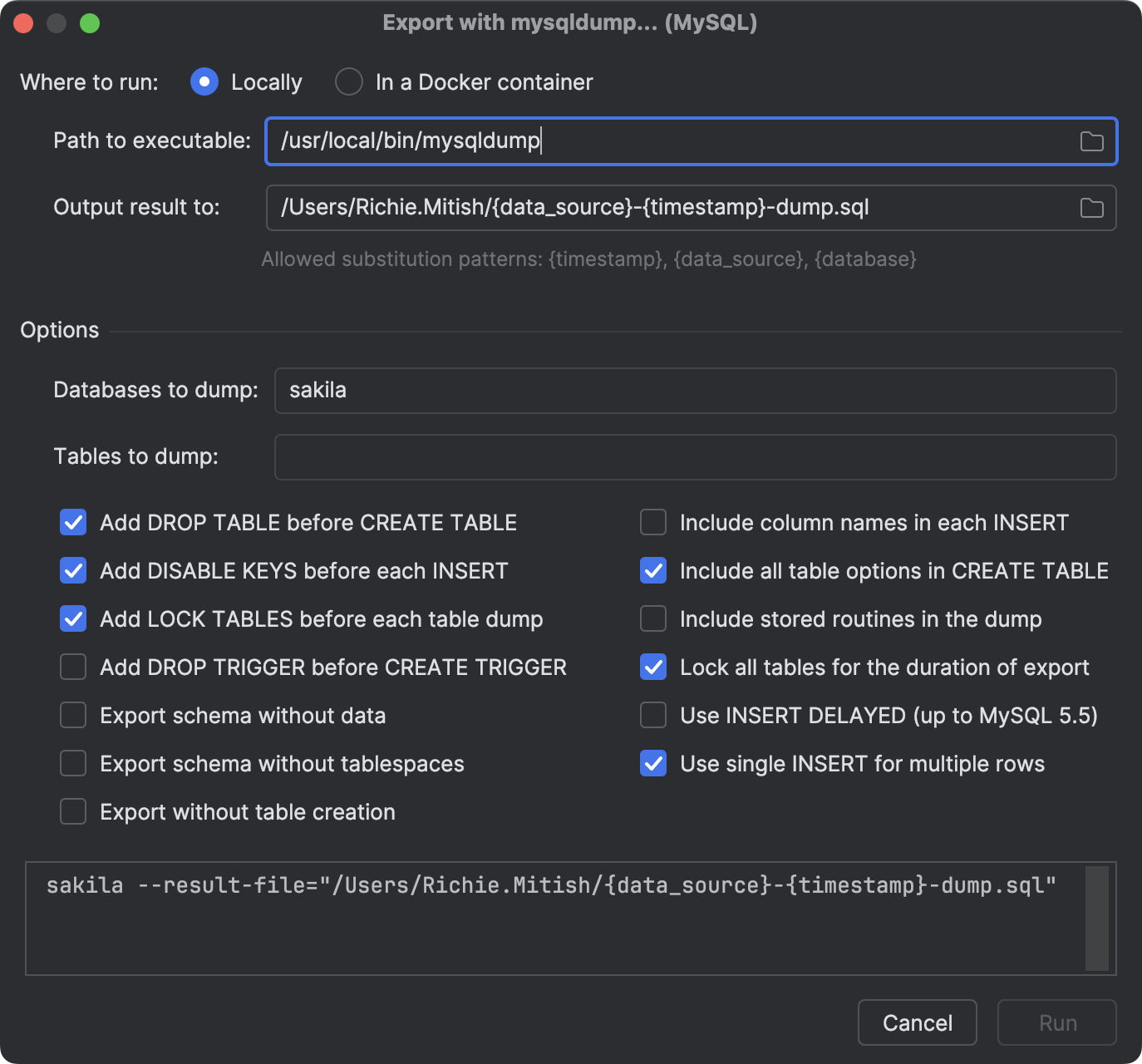Check Include column names in each INSERT

point(652,522)
